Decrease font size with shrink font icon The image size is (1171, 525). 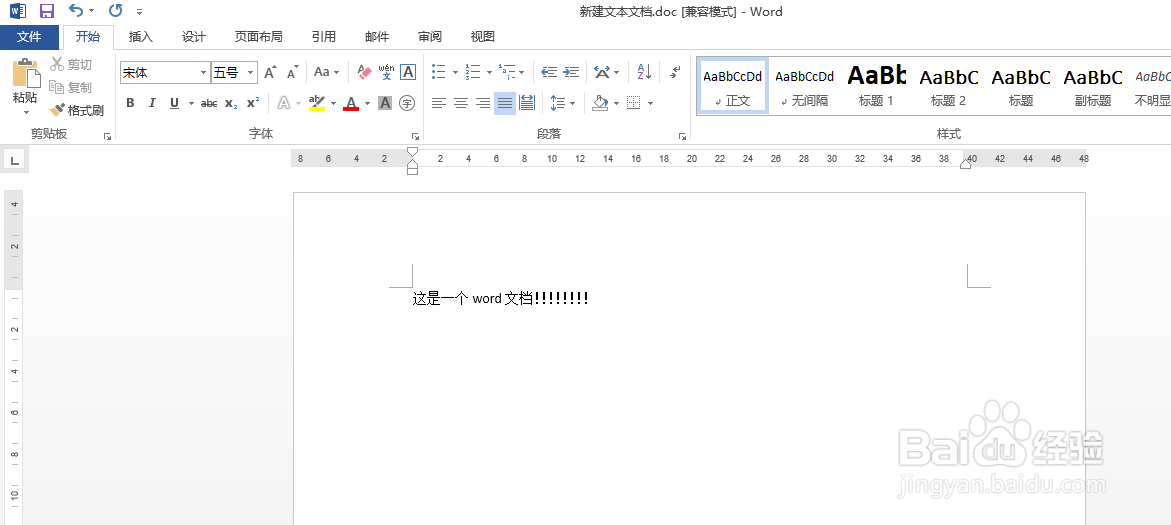pos(293,72)
